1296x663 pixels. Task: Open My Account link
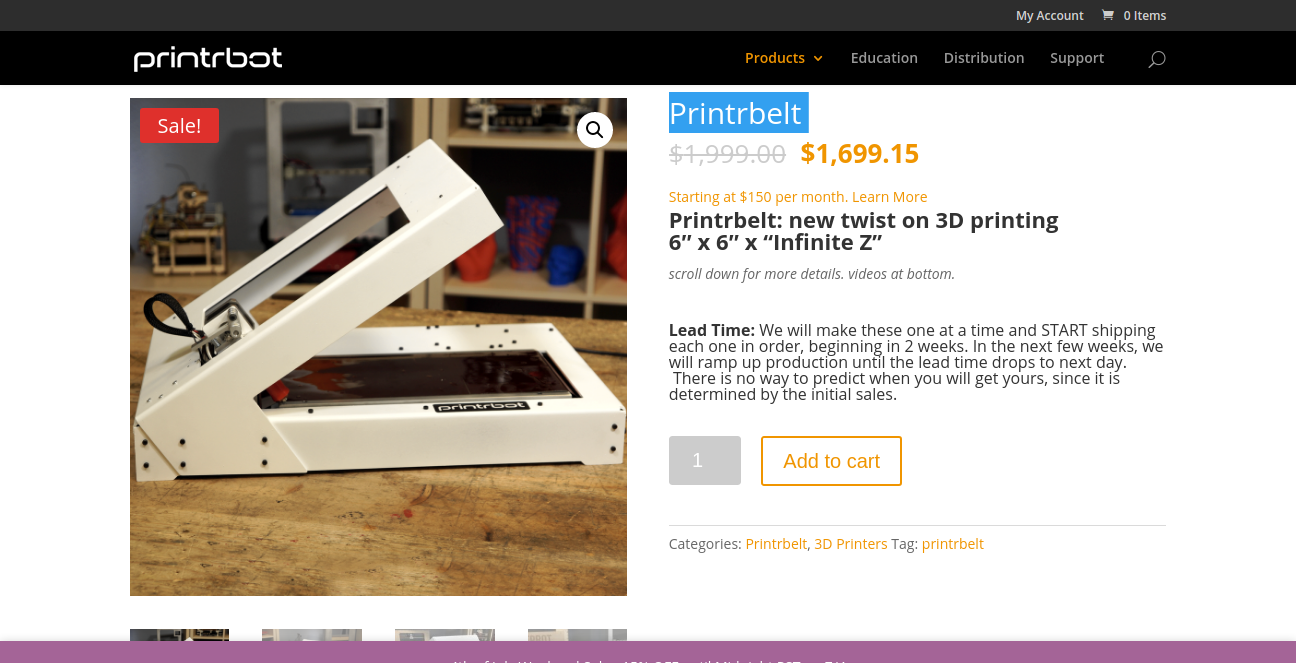(1050, 15)
